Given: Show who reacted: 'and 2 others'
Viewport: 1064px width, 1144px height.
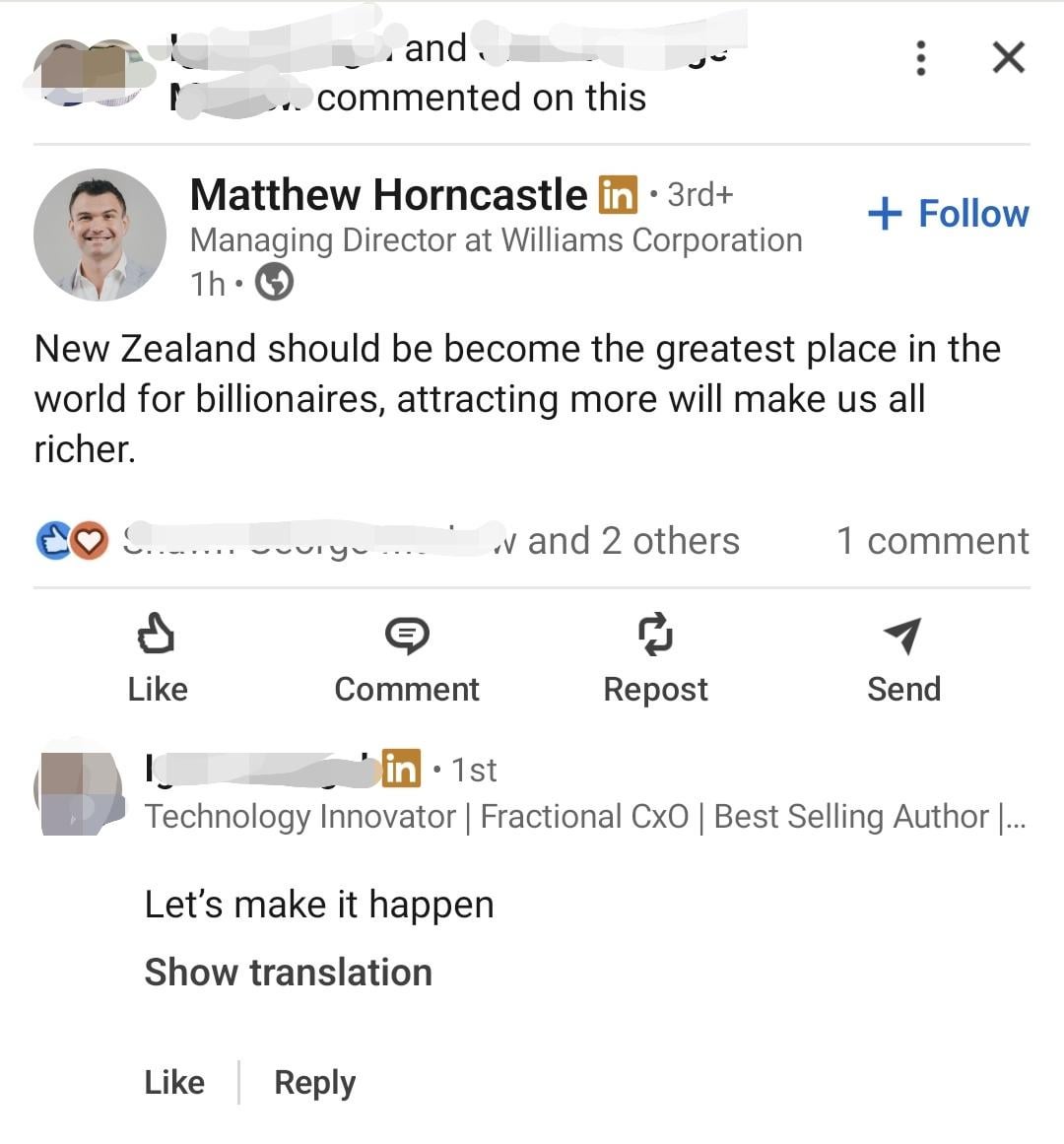Looking at the screenshot, I should coord(633,541).
